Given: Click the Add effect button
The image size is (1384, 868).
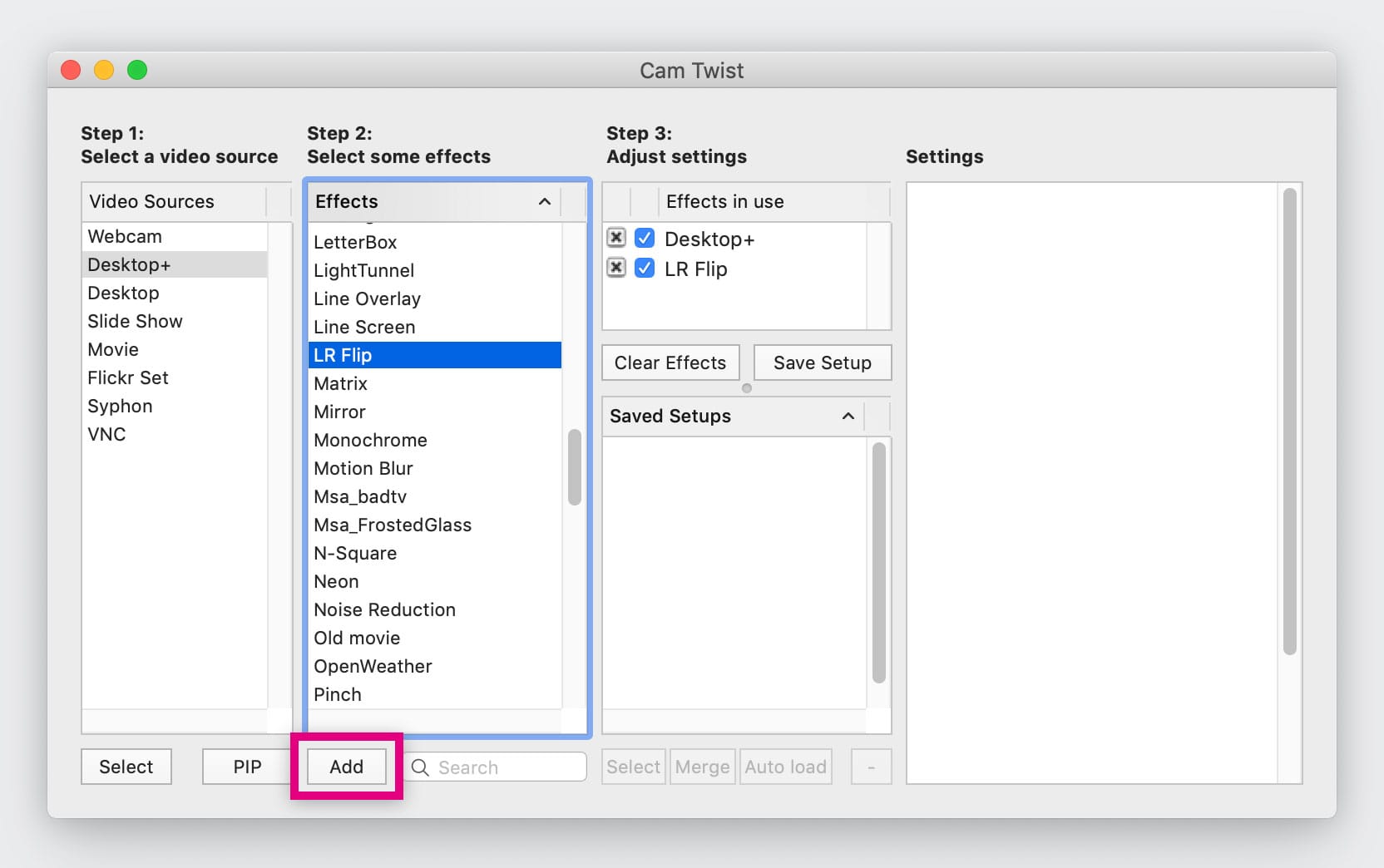Looking at the screenshot, I should point(347,767).
